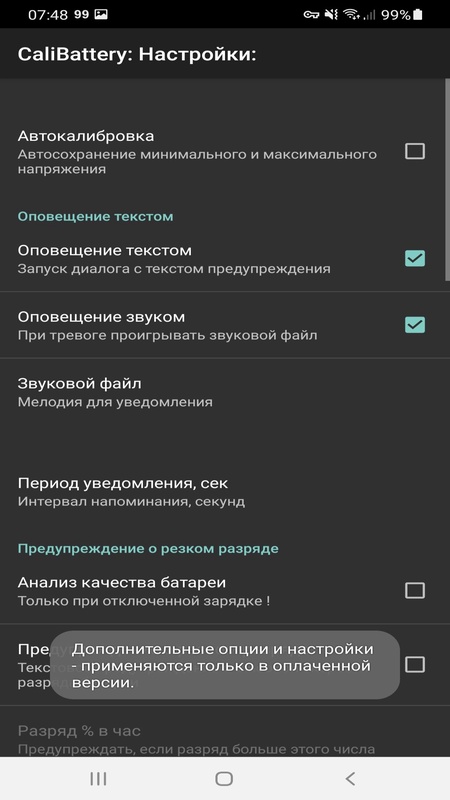Tap the paid version toast message
The image size is (450, 800).
[225, 665]
